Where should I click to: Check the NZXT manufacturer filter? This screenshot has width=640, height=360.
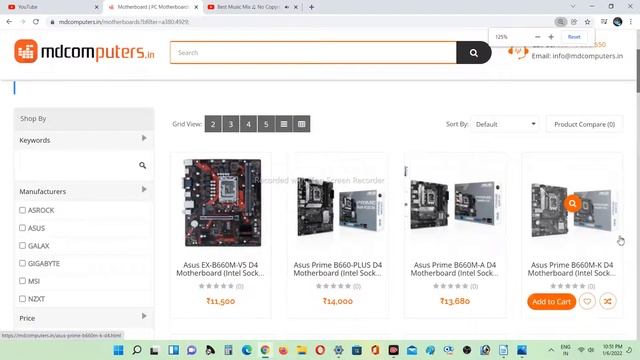click(x=22, y=299)
